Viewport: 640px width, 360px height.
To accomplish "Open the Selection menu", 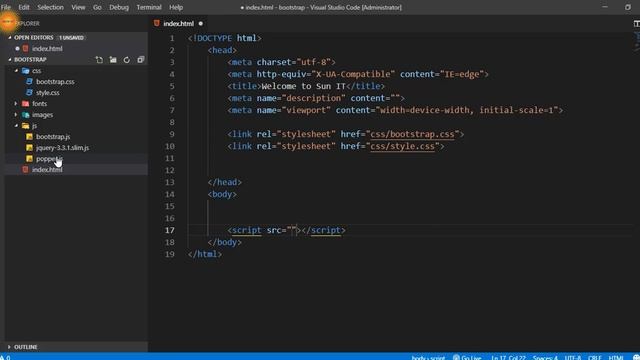I will coord(50,7).
